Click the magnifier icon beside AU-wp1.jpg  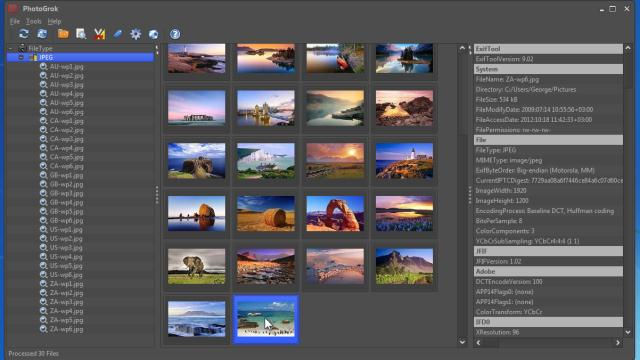point(43,67)
